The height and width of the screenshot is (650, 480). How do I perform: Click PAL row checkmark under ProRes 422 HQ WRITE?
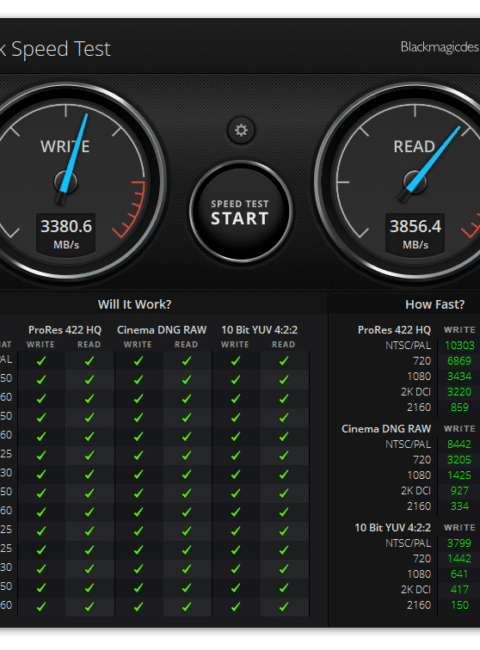(41, 361)
